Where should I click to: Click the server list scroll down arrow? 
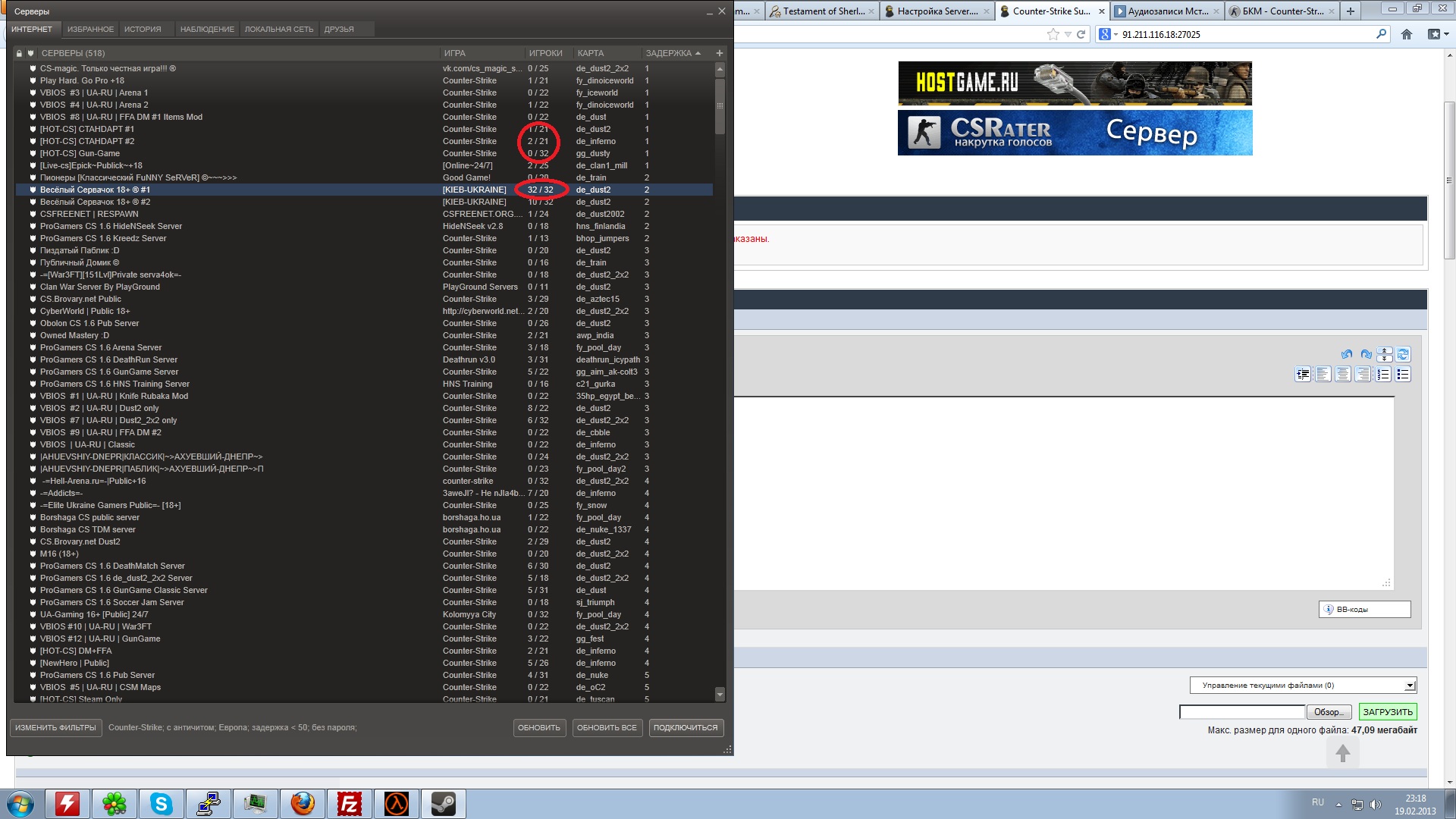coord(720,695)
